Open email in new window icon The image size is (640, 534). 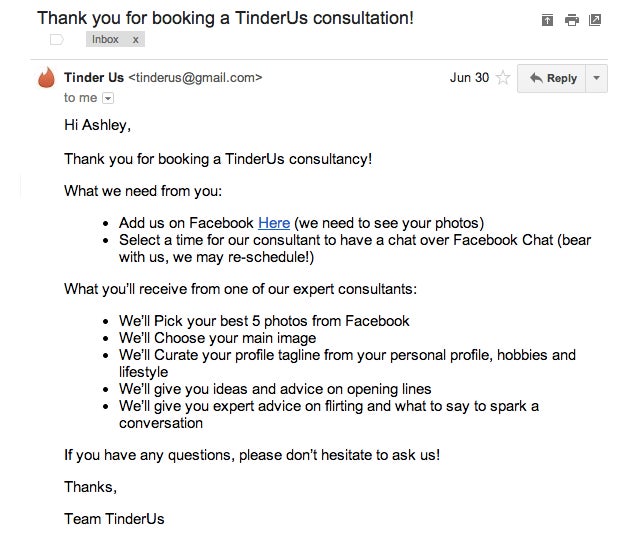coord(595,20)
